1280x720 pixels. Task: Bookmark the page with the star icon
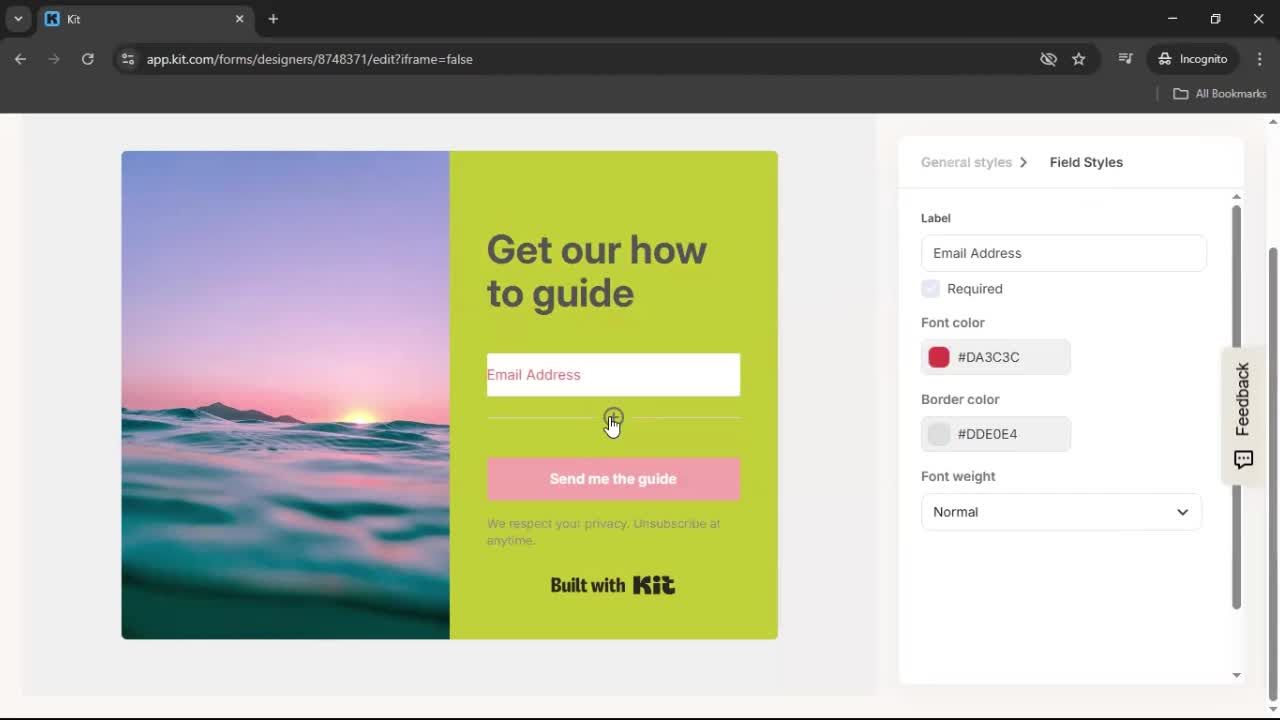tap(1079, 59)
